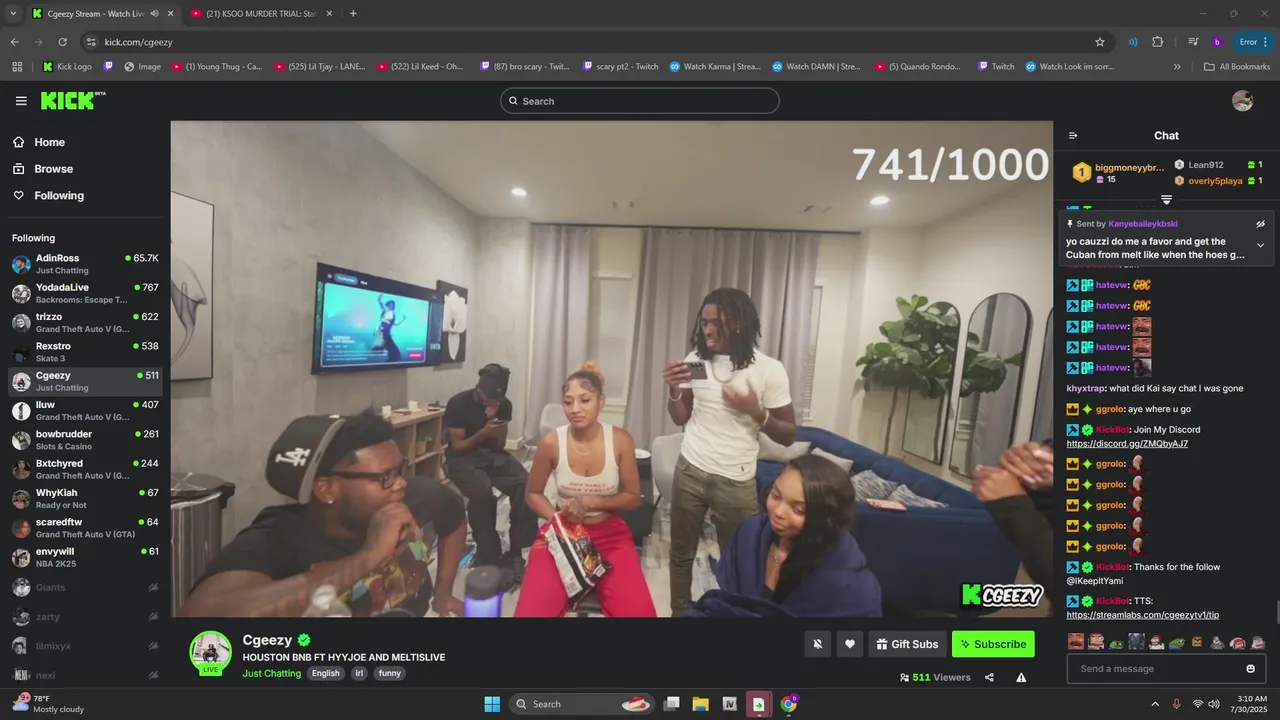Open the user profile avatar menu

[x=1242, y=101]
